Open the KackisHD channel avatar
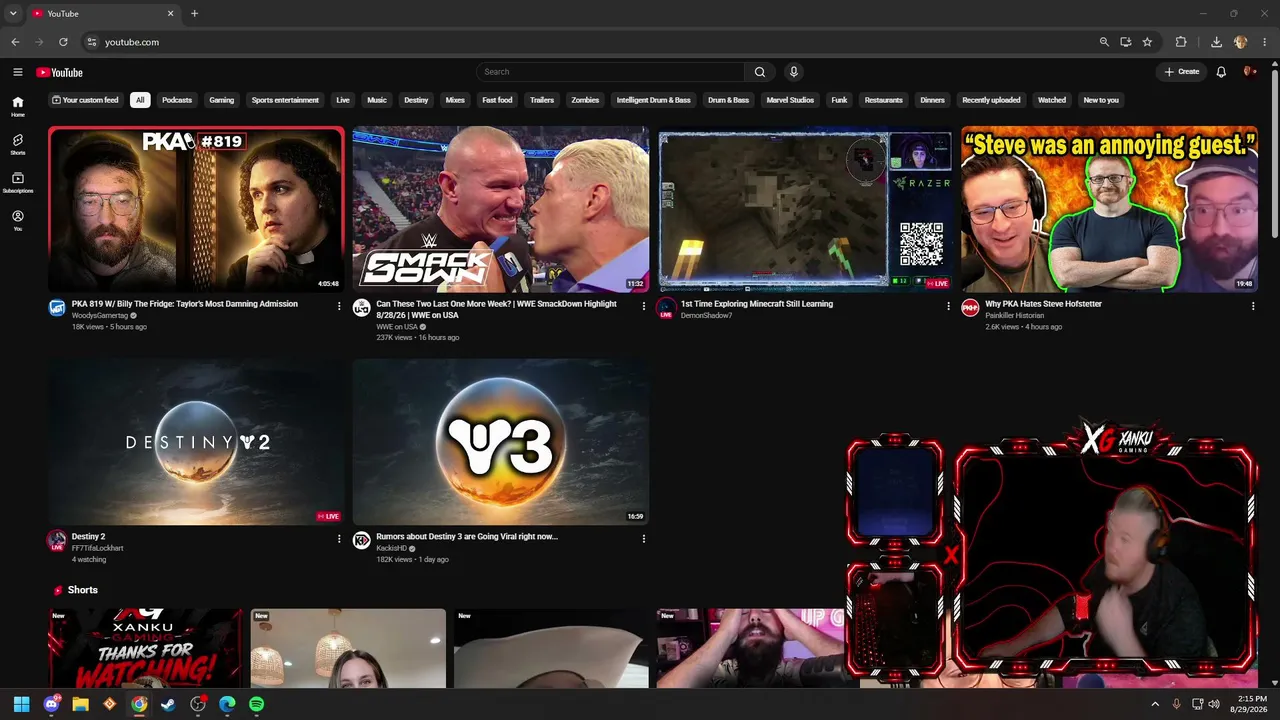1280x720 pixels. [x=362, y=541]
